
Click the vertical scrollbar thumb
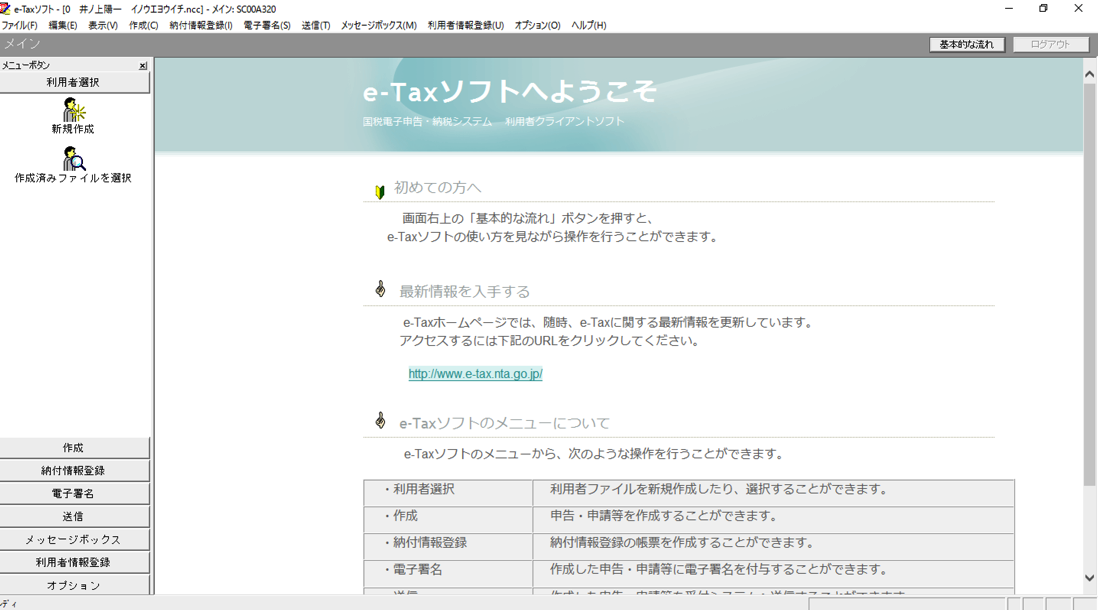click(1090, 284)
